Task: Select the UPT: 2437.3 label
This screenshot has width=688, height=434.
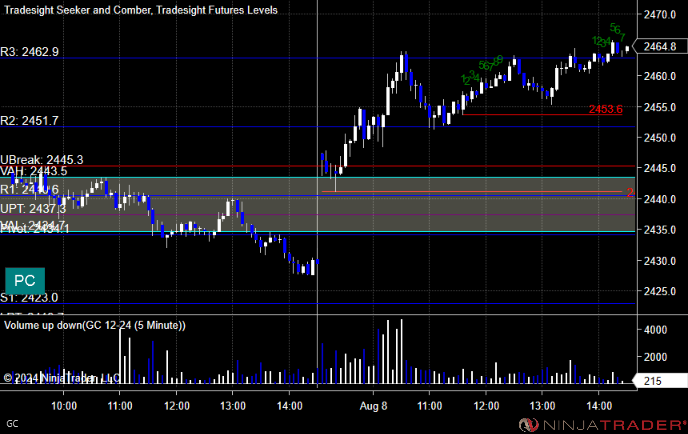Action: tap(33, 208)
